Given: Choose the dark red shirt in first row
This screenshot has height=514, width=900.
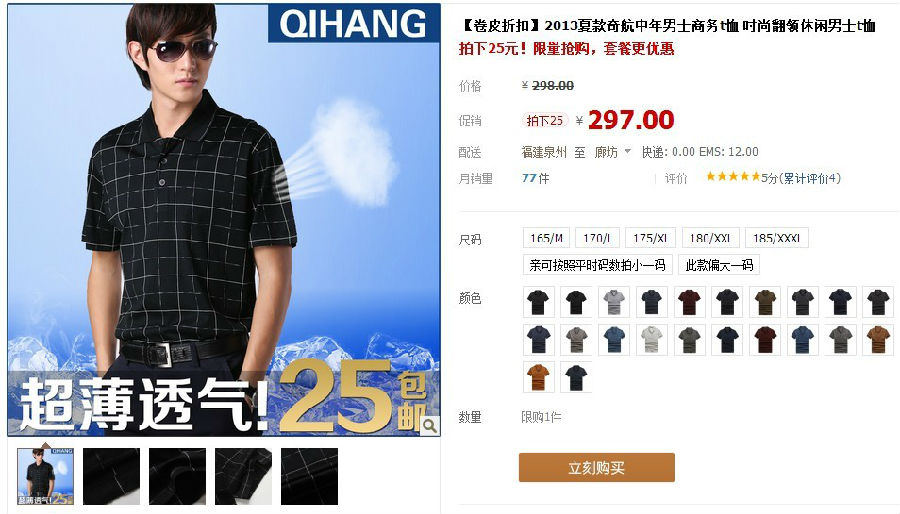Looking at the screenshot, I should pyautogui.click(x=689, y=302).
